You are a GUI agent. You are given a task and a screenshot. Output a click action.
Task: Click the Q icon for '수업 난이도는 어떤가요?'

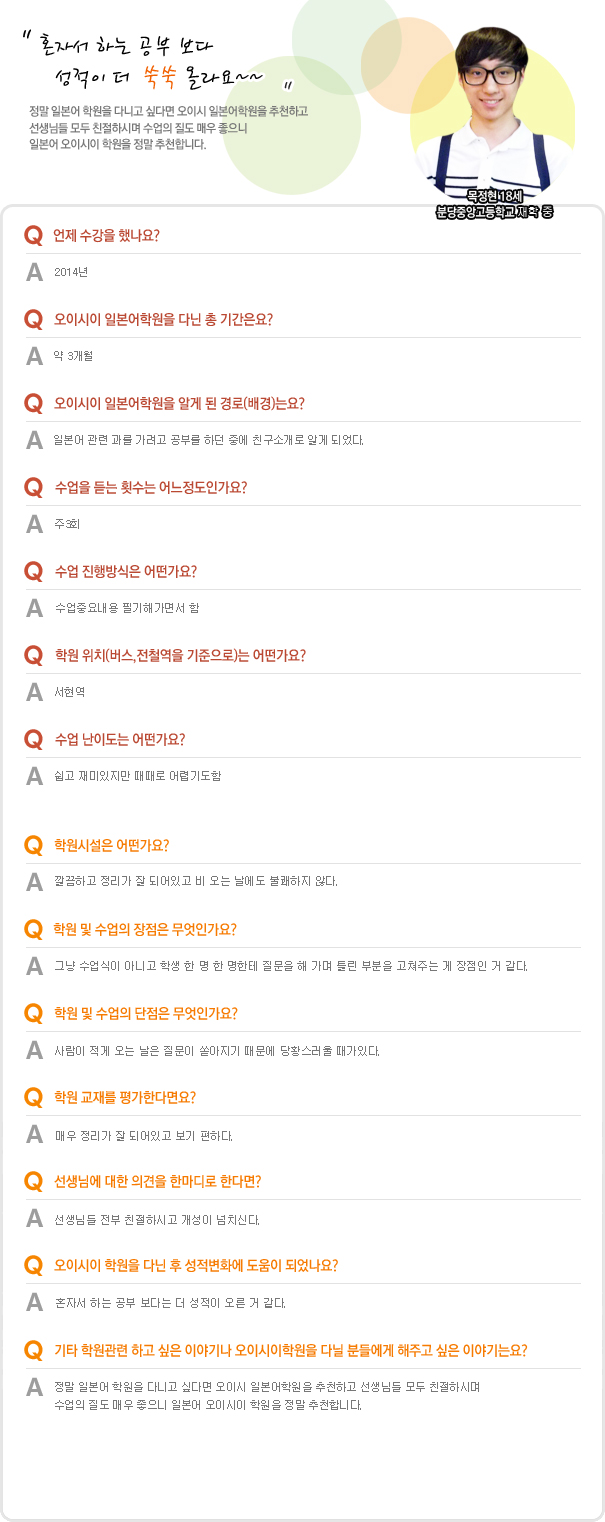coord(33,740)
